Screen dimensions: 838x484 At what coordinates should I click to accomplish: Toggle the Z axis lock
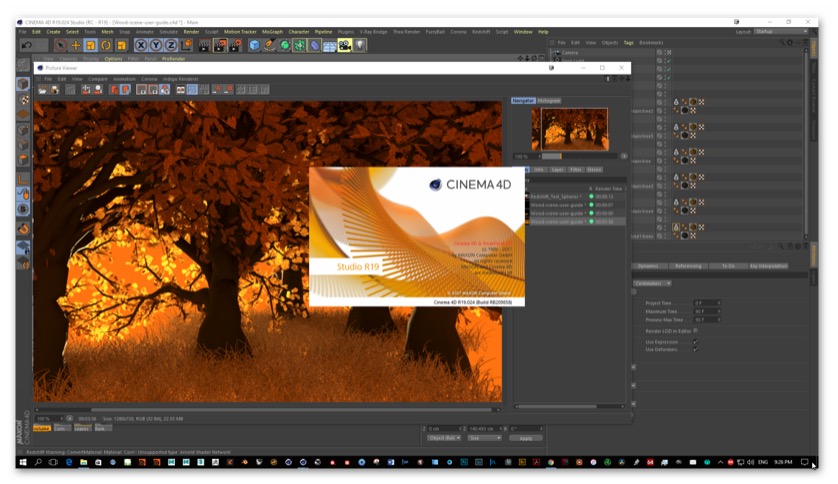click(171, 45)
